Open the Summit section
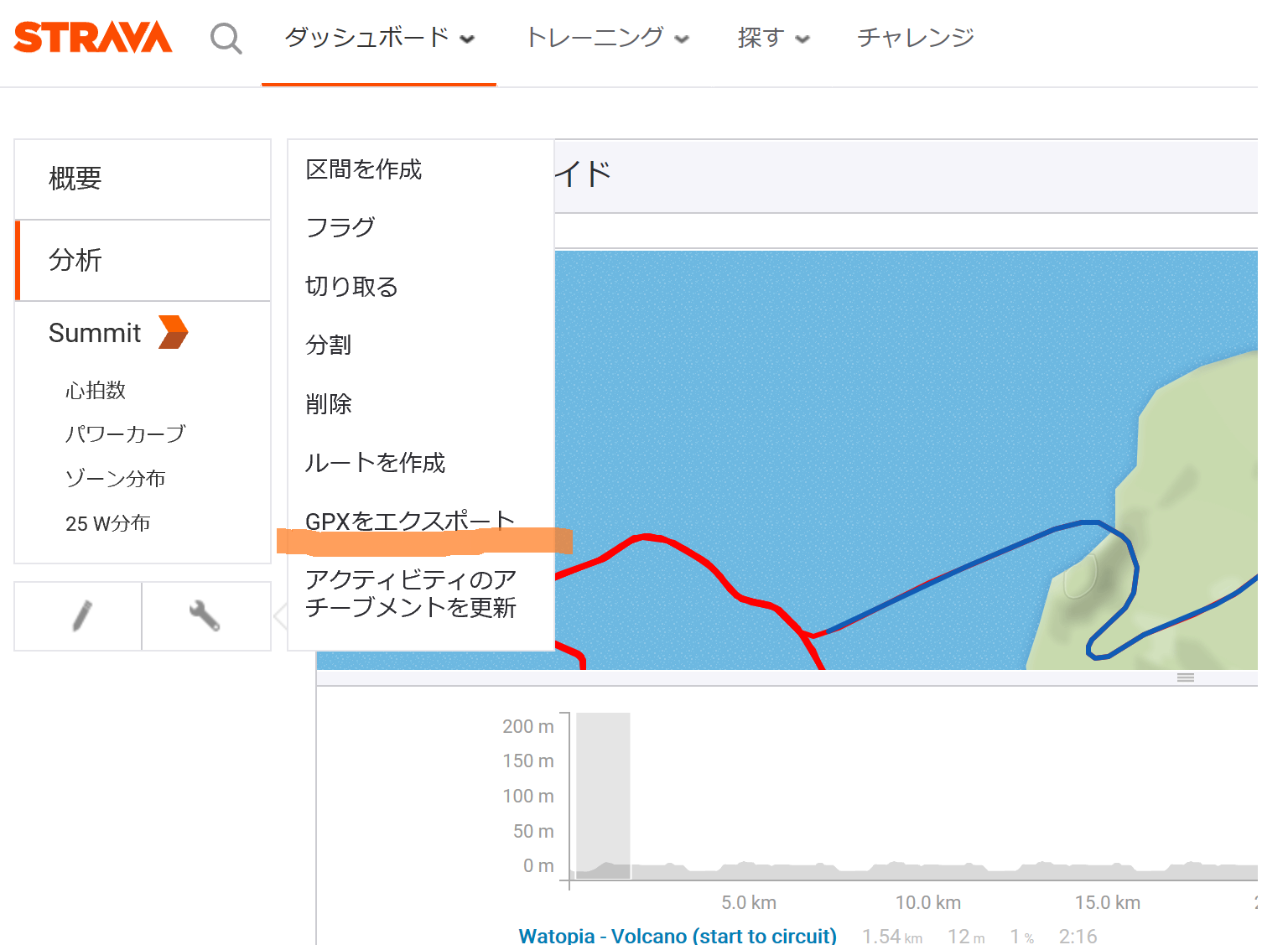 click(95, 333)
